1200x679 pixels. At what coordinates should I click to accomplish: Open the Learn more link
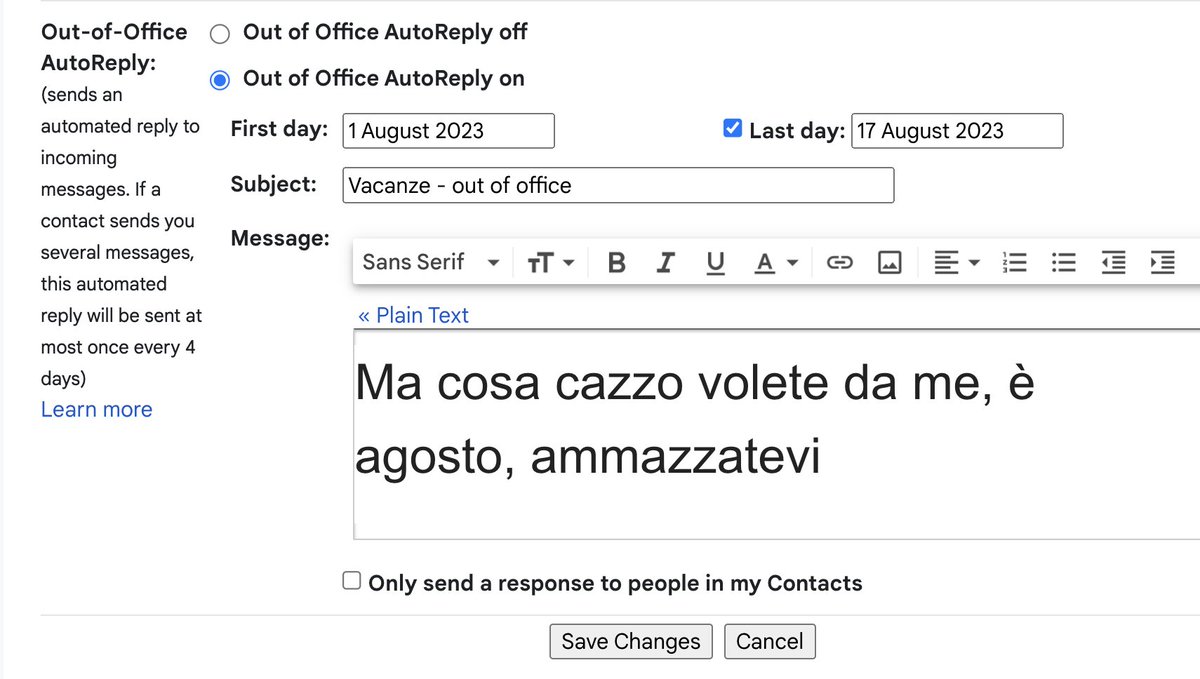pyautogui.click(x=96, y=409)
